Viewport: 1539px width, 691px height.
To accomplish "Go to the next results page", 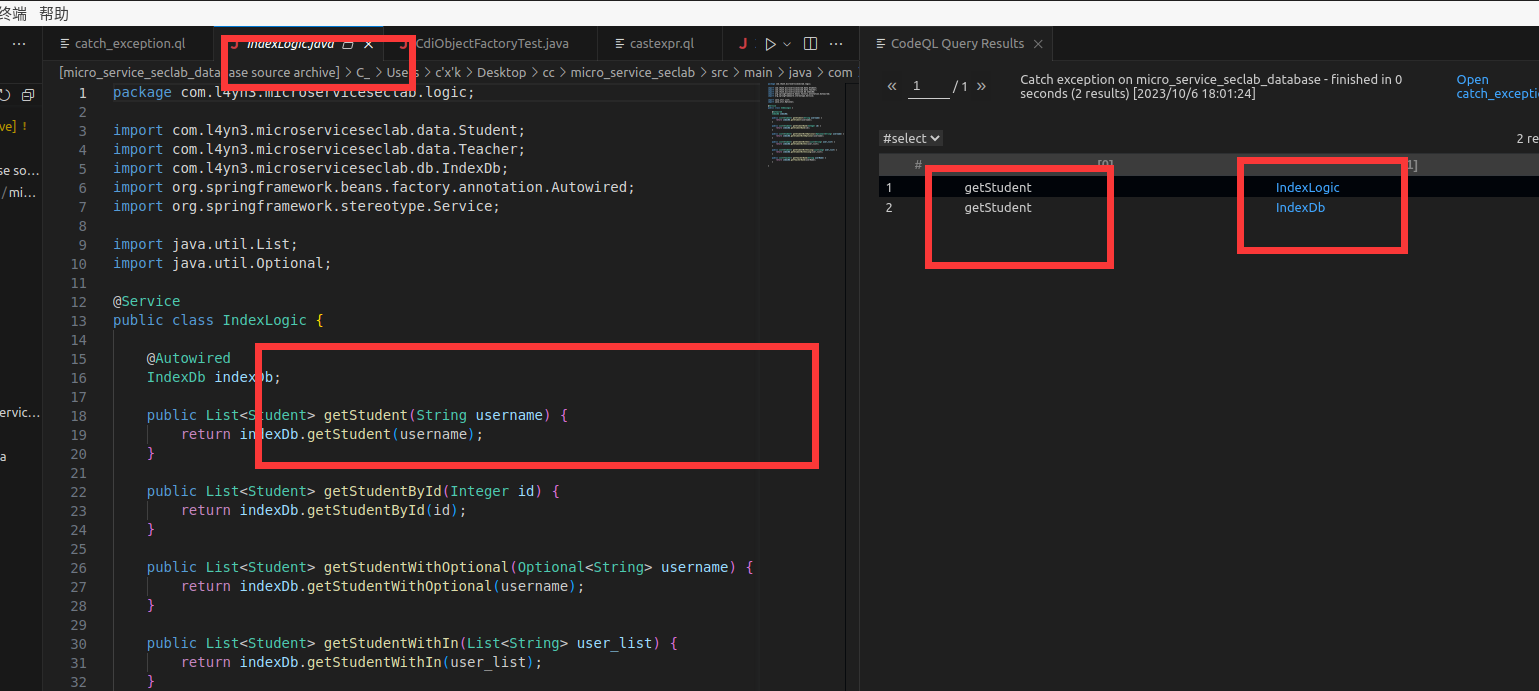I will click(x=981, y=87).
